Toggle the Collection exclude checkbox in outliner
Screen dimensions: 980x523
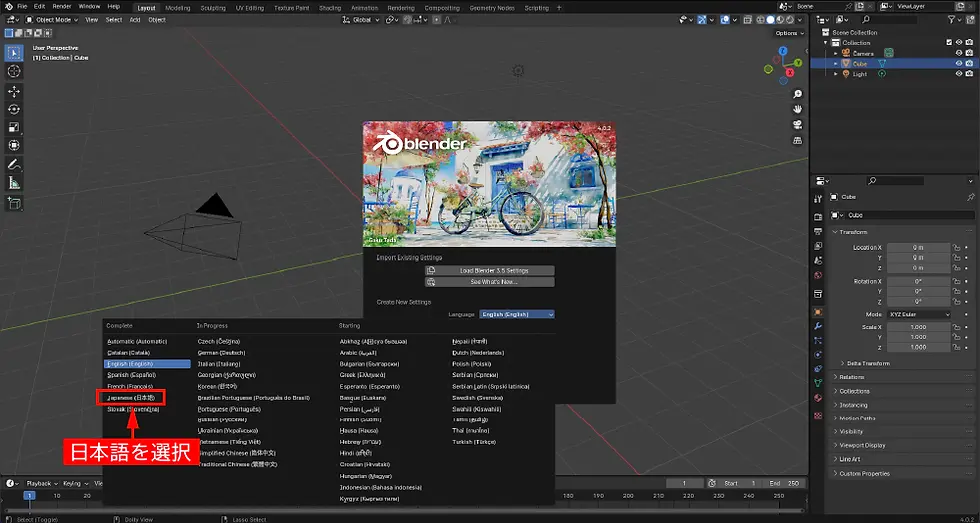tap(949, 42)
